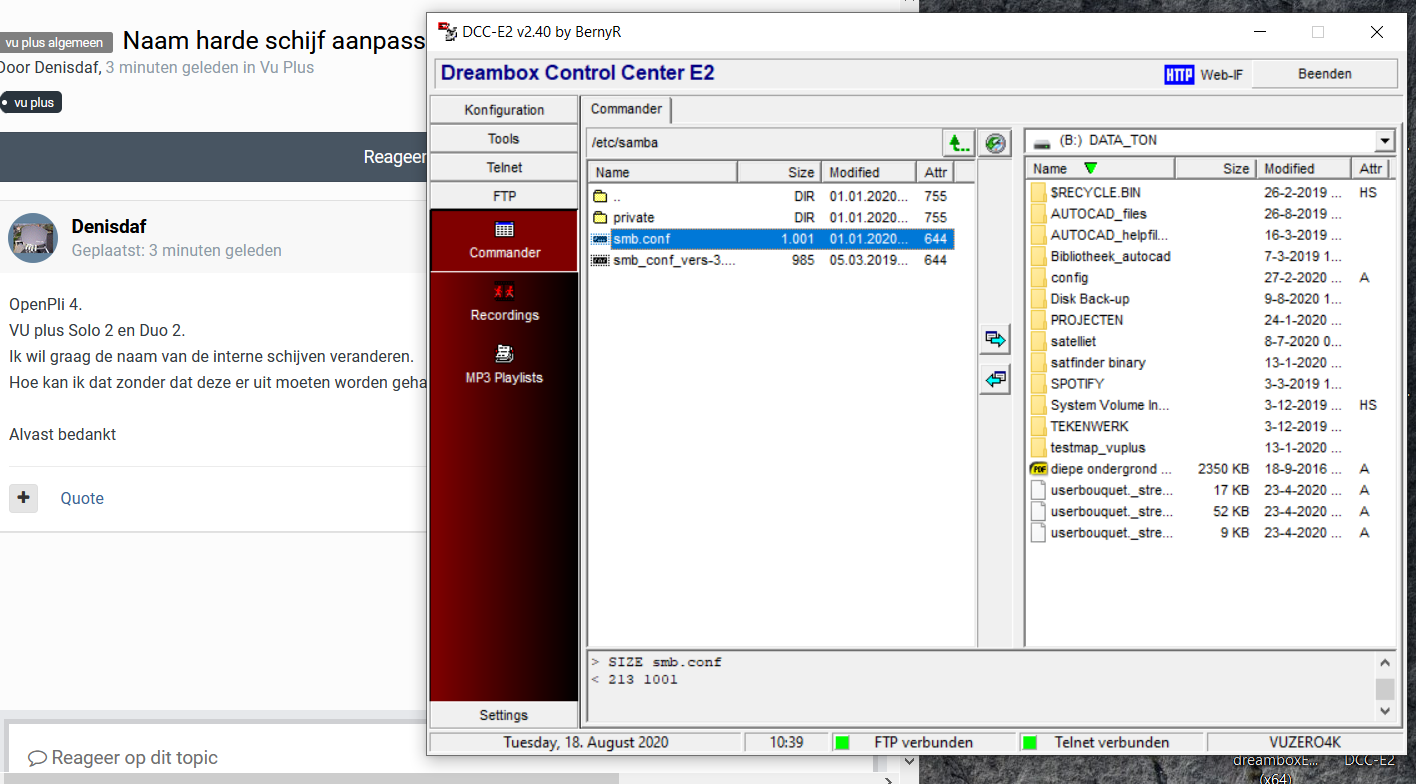Switch to the Commander tab
The height and width of the screenshot is (784, 1416).
pos(626,110)
